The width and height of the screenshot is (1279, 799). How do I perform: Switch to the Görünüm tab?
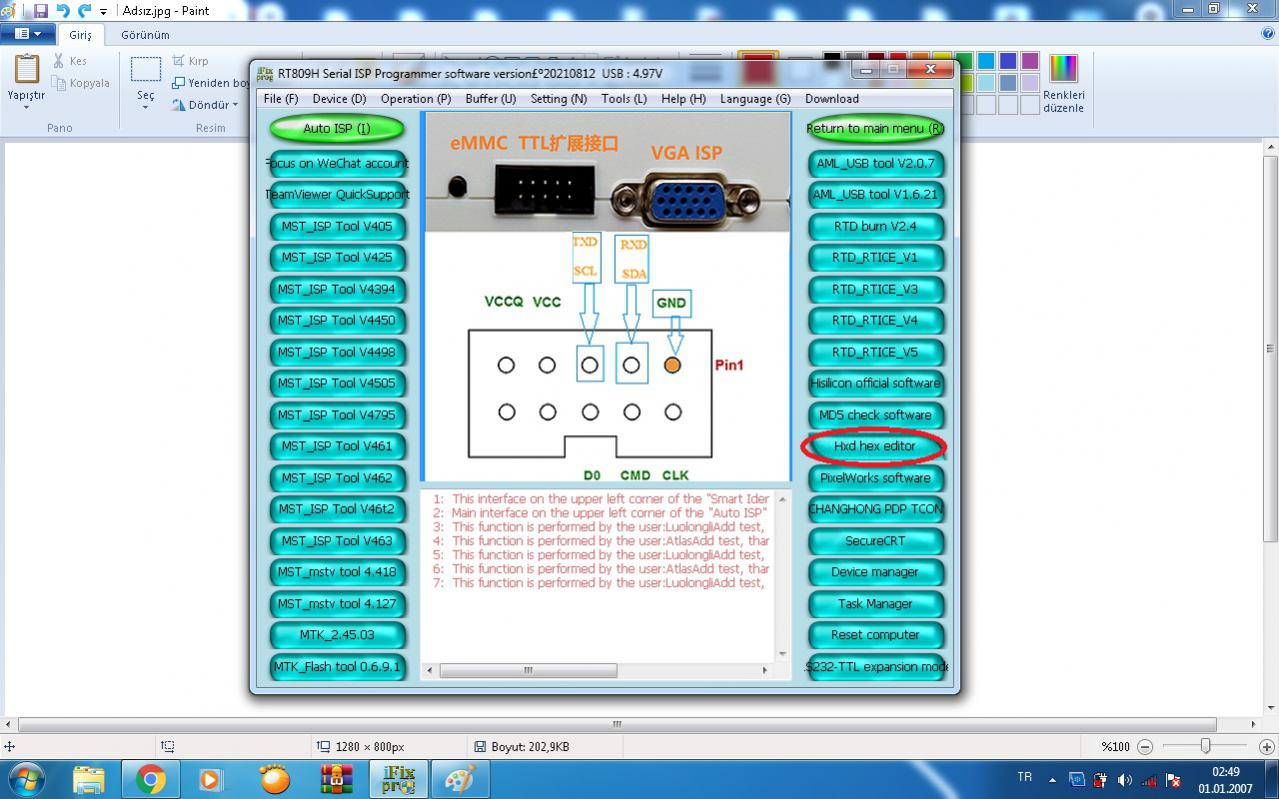coord(145,34)
